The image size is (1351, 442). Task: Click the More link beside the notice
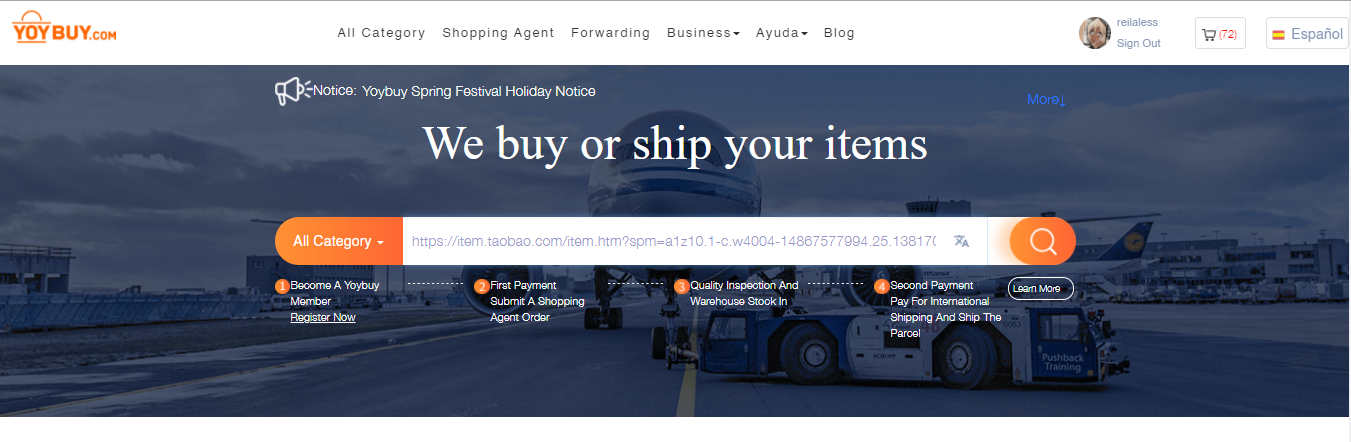click(x=1047, y=100)
